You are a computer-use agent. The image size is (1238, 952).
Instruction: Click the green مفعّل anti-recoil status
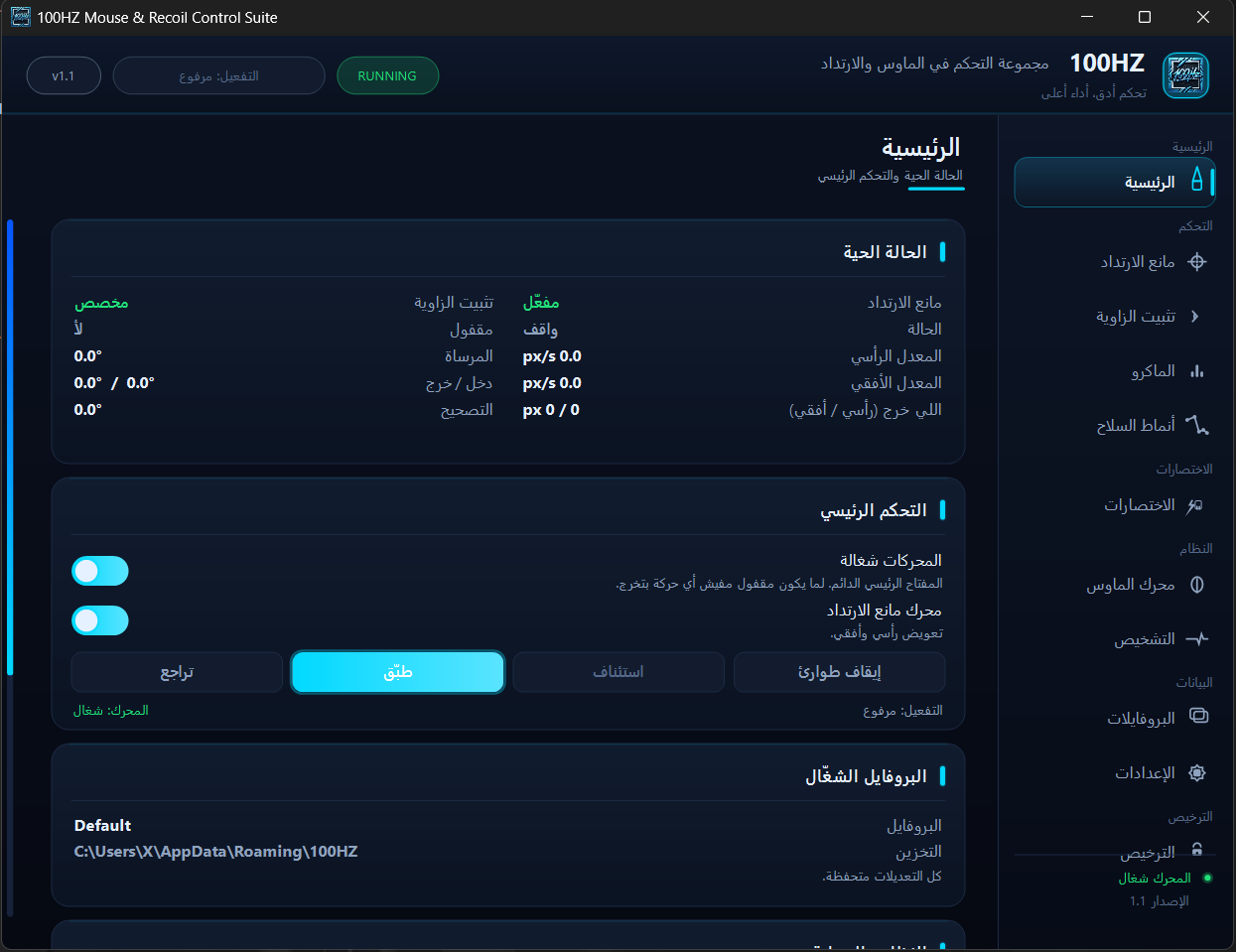click(x=541, y=302)
